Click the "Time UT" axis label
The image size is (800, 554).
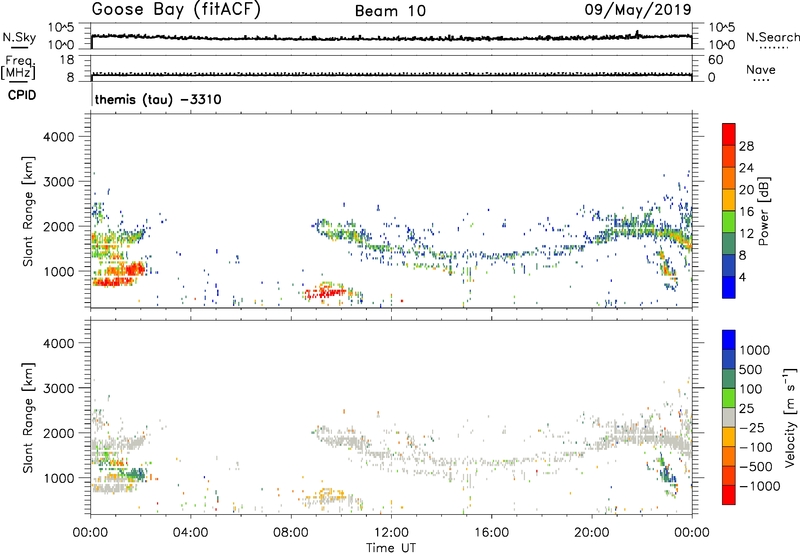391,548
